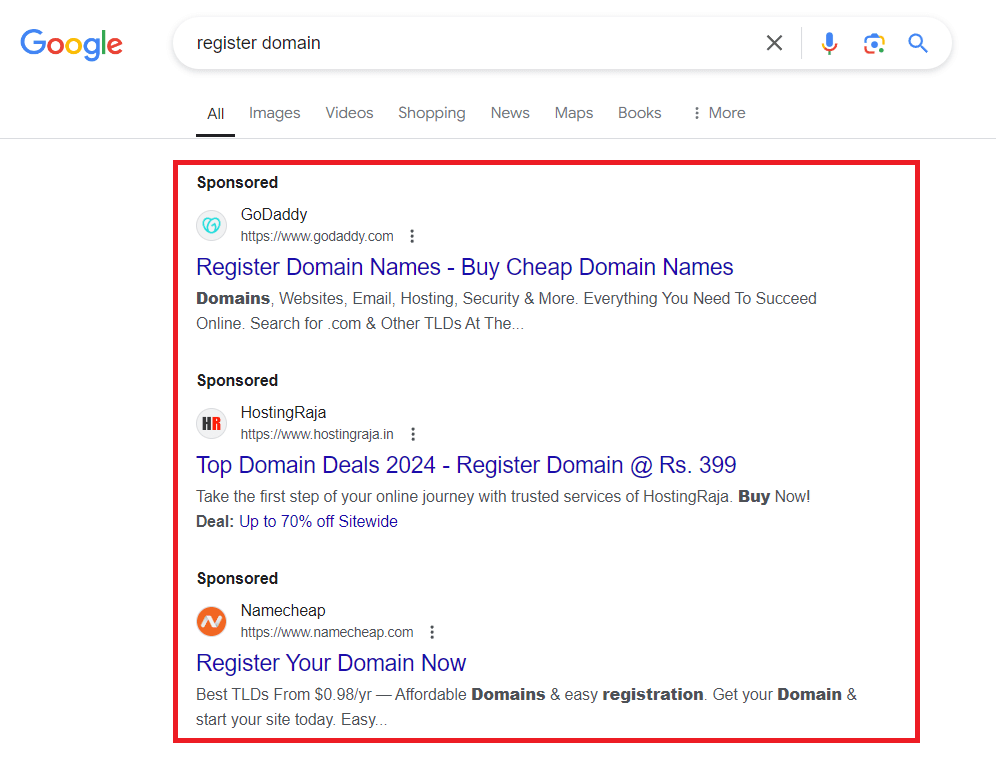Click the Namecheap 'Best TLDs From $0.98/yr' description

click(x=527, y=707)
